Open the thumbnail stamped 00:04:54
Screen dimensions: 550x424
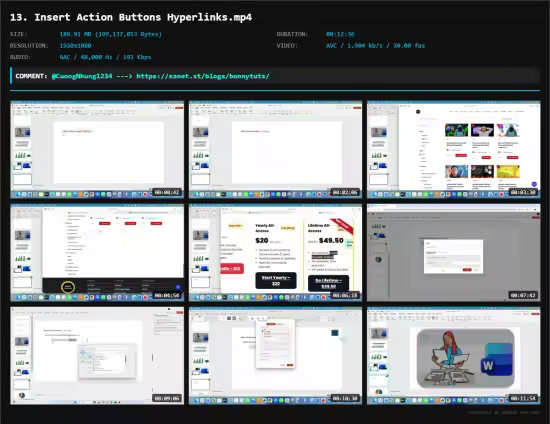pyautogui.click(x=97, y=253)
